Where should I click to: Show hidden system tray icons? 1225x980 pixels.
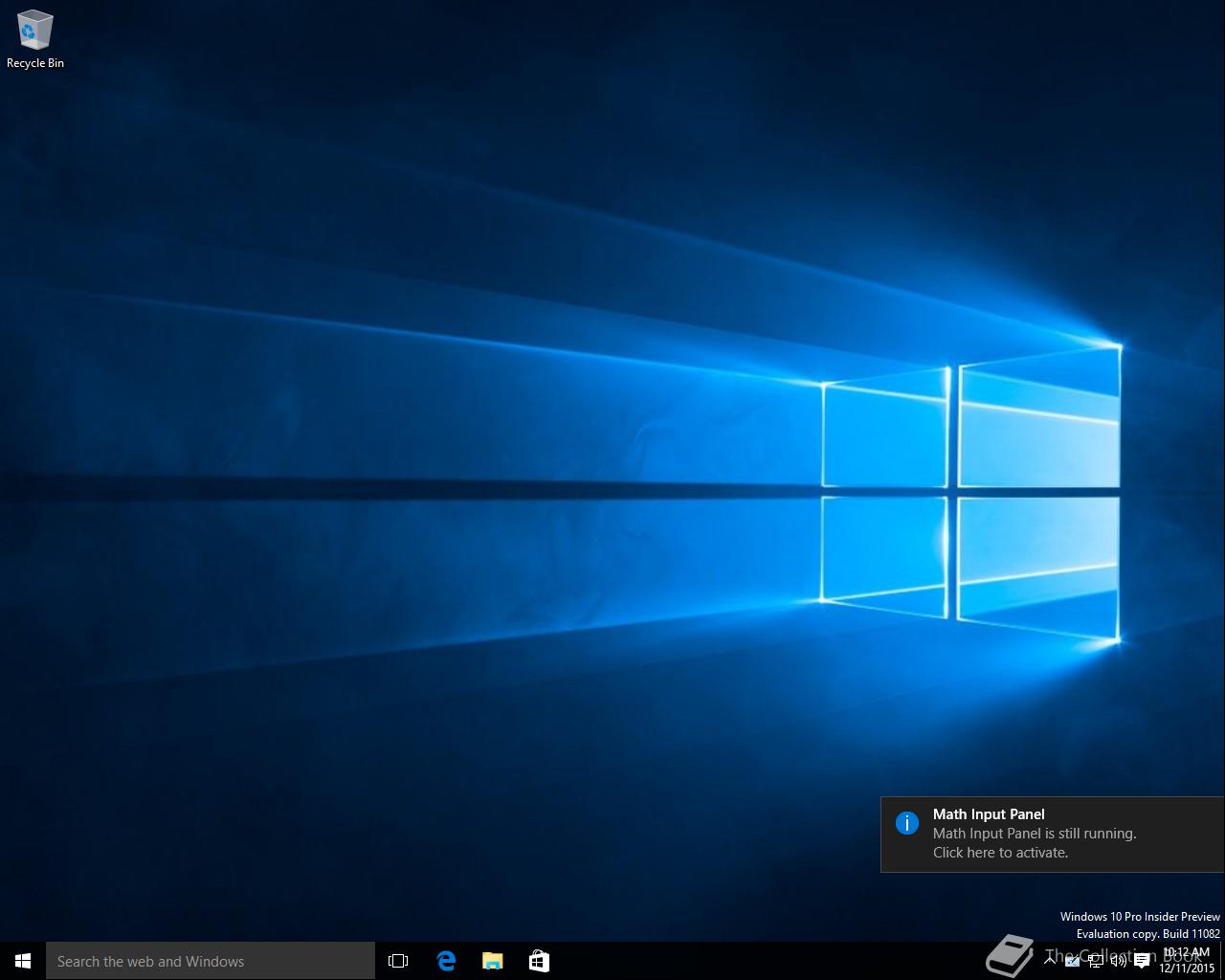pos(1050,960)
